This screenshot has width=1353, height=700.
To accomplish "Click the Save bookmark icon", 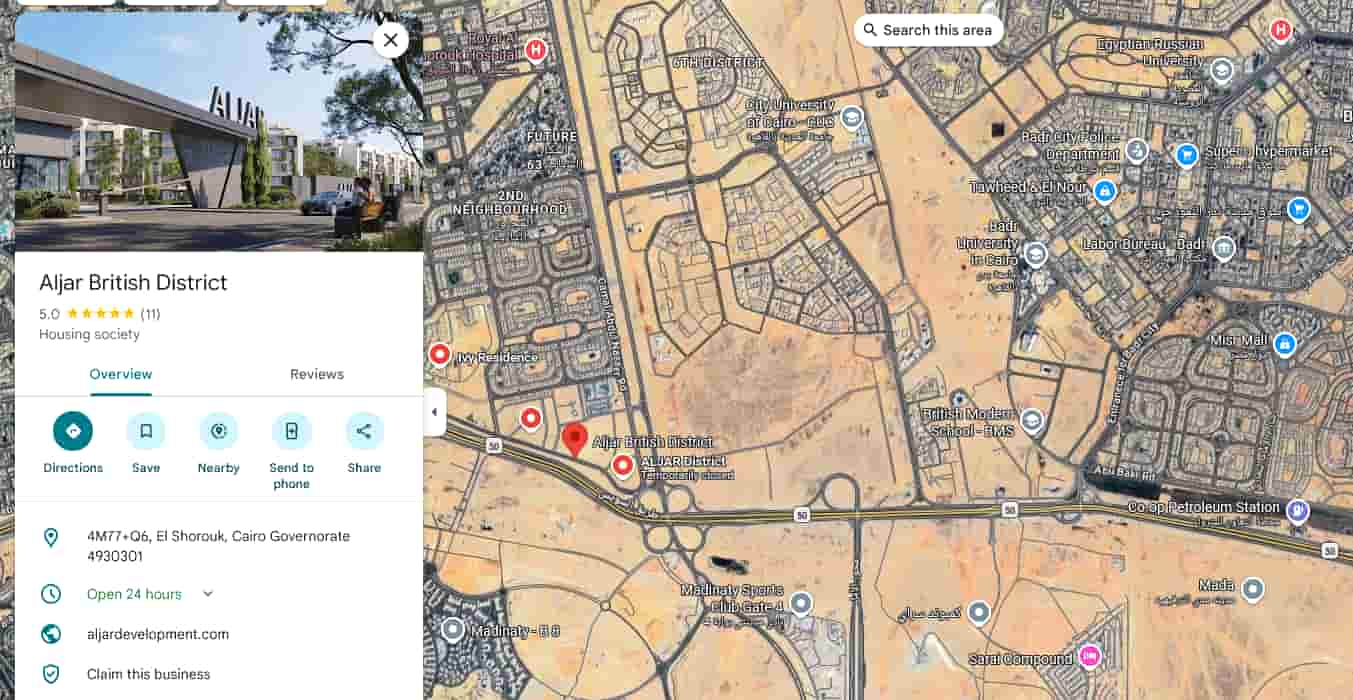I will click(146, 431).
